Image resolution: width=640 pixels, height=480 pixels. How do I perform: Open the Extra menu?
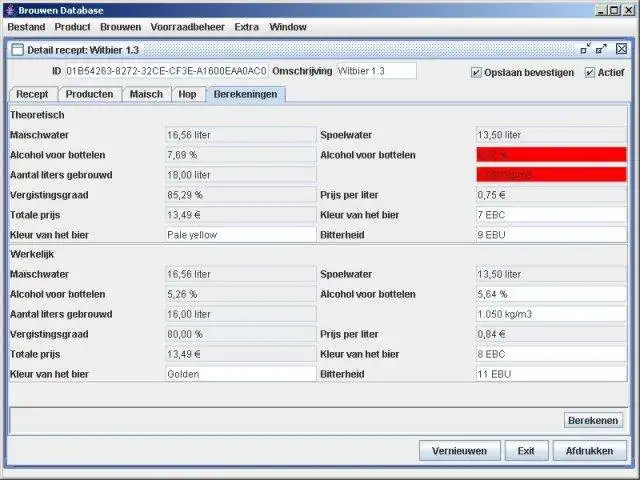tap(247, 27)
